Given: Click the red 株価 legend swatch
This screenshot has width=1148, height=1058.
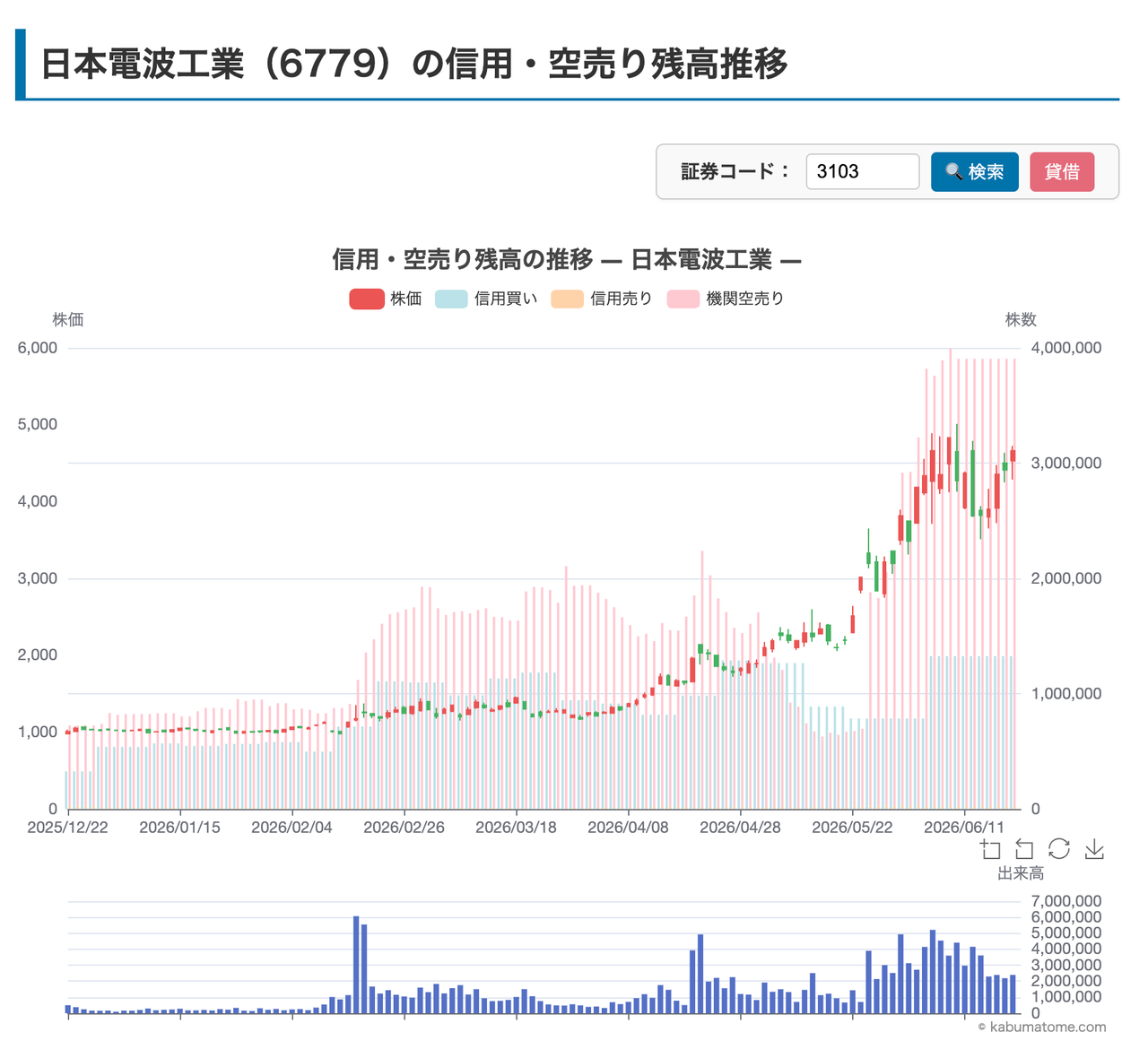Looking at the screenshot, I should (366, 299).
